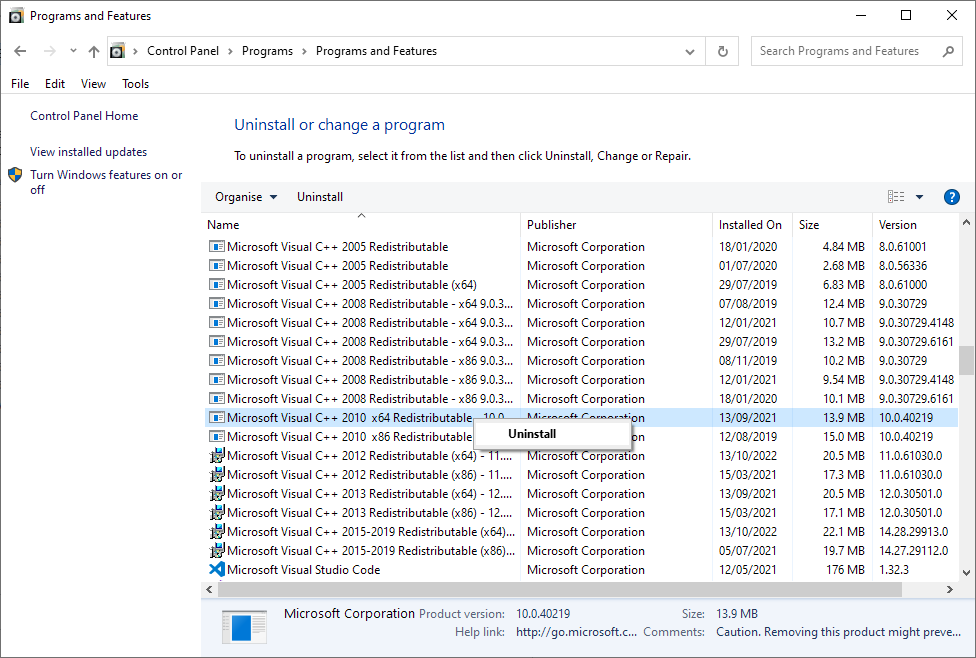Click icon of Visual C++ 2012 Redistributable (x64)
The width and height of the screenshot is (976, 658).
point(217,456)
